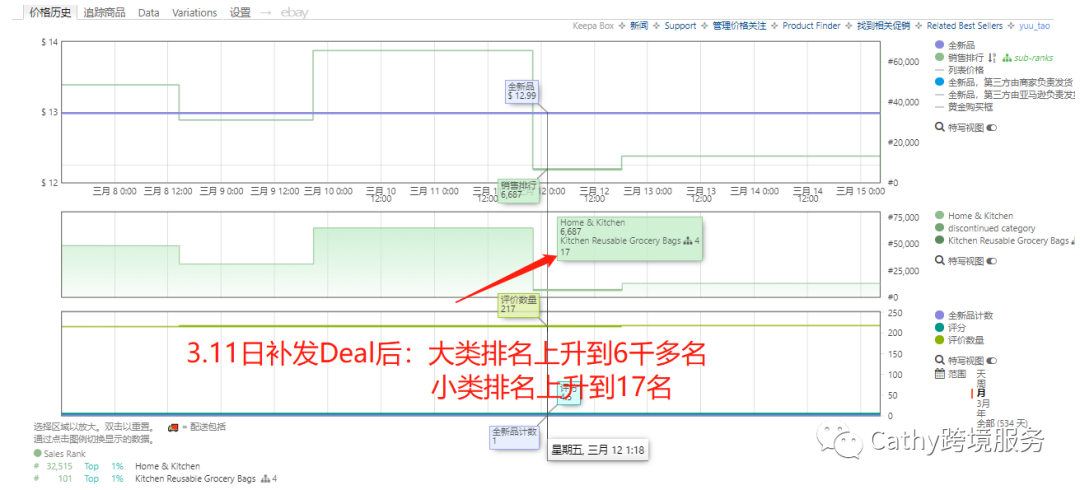
Task: Open the sub-ranks link
Action: [1033, 58]
